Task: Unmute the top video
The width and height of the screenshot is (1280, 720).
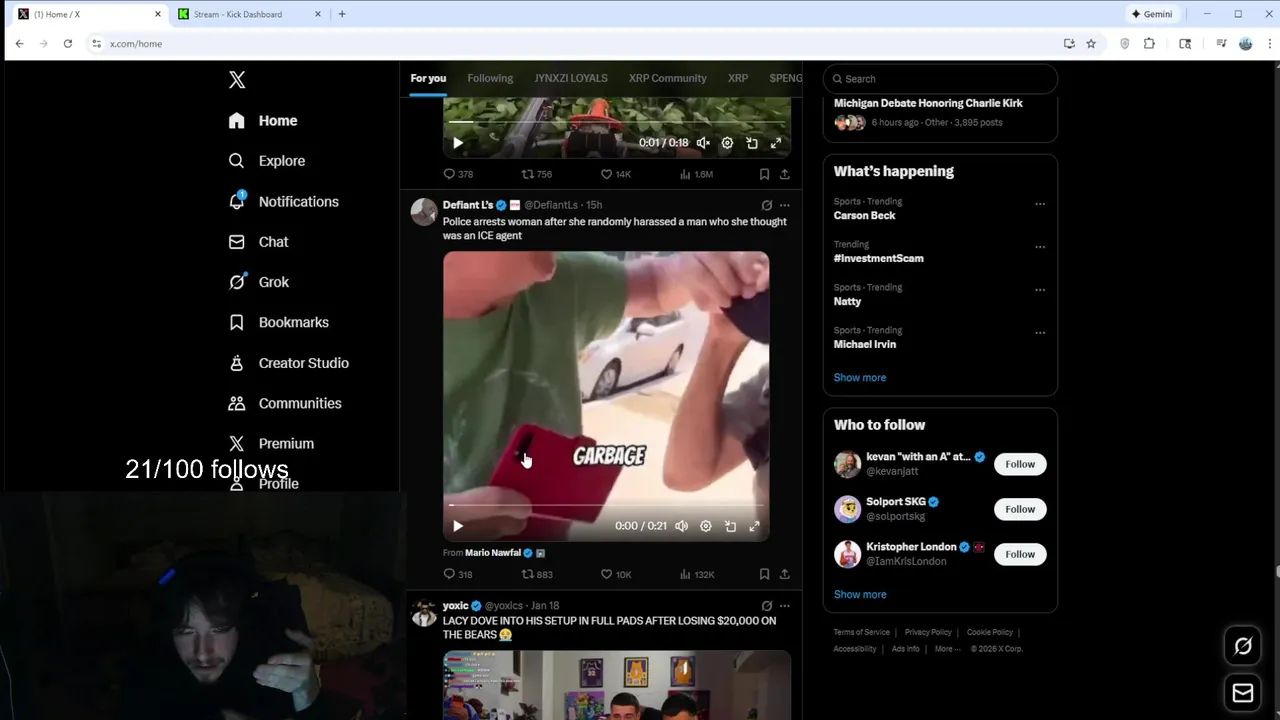Action: 703,143
